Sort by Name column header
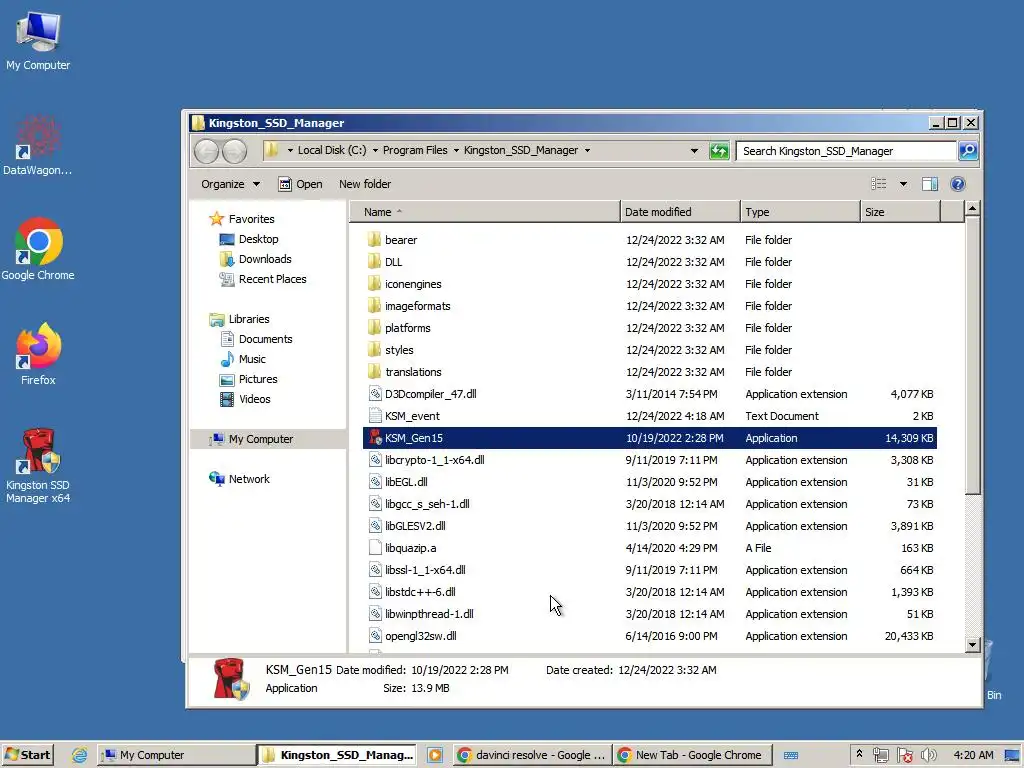Screen dimensions: 1024x768 484,212
